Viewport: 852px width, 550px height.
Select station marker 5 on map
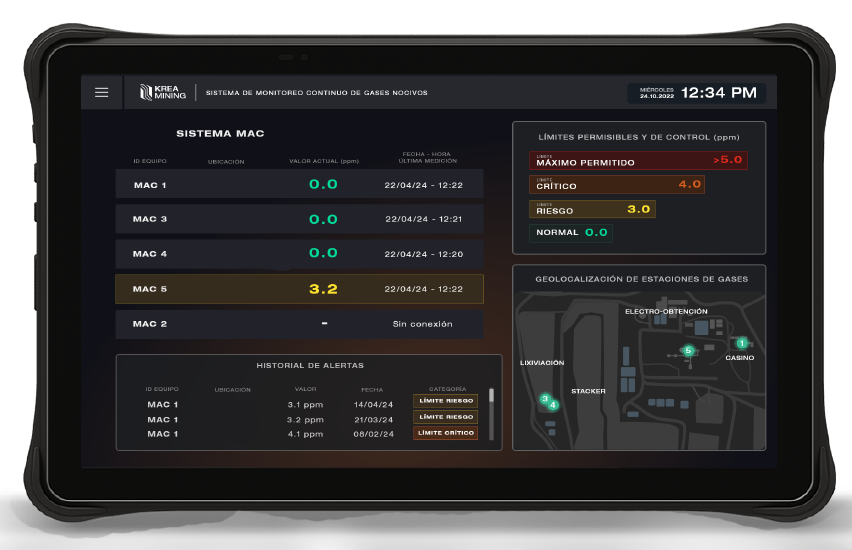coord(688,351)
